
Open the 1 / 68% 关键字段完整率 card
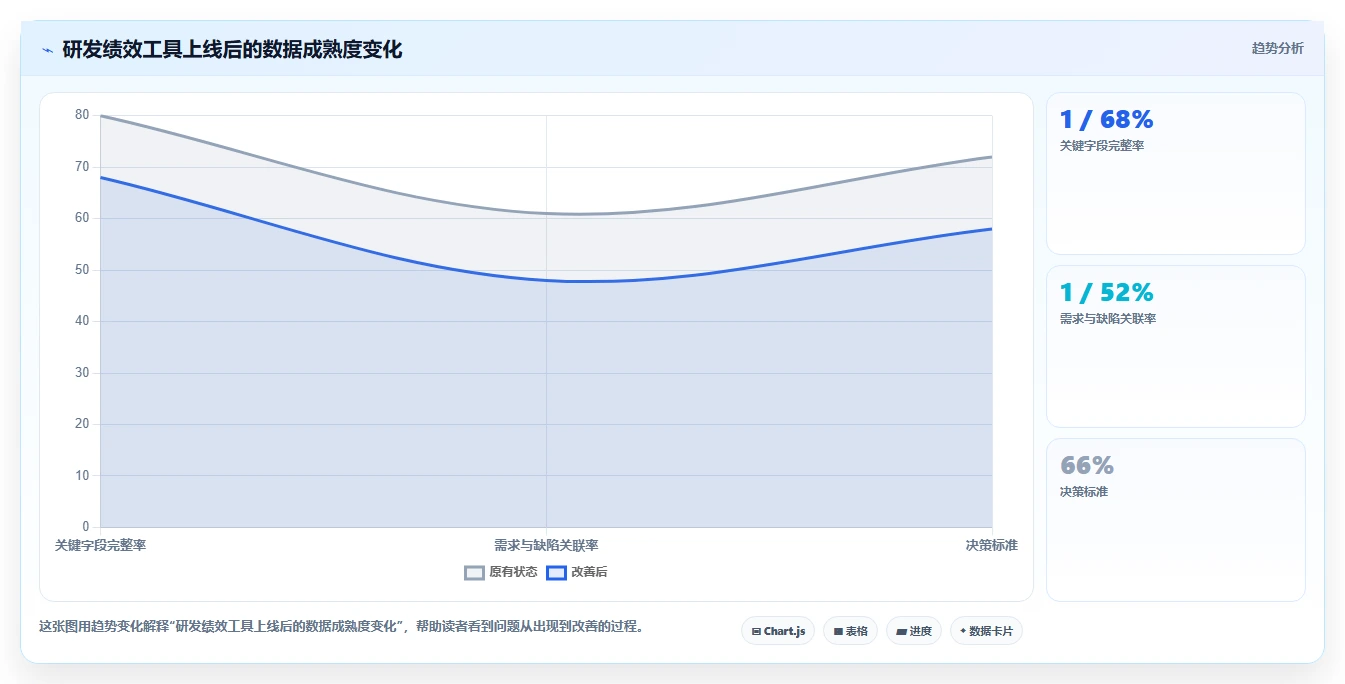[1176, 174]
